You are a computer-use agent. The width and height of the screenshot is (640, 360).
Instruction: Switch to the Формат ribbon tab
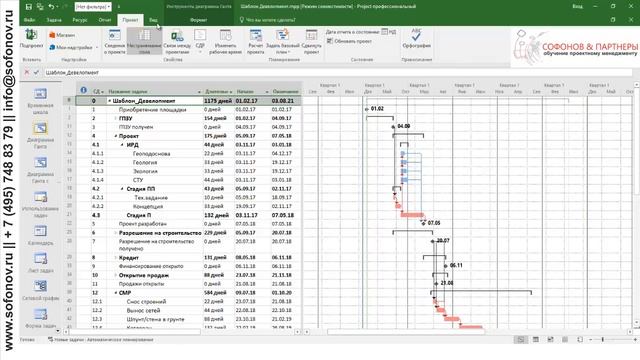pos(199,20)
